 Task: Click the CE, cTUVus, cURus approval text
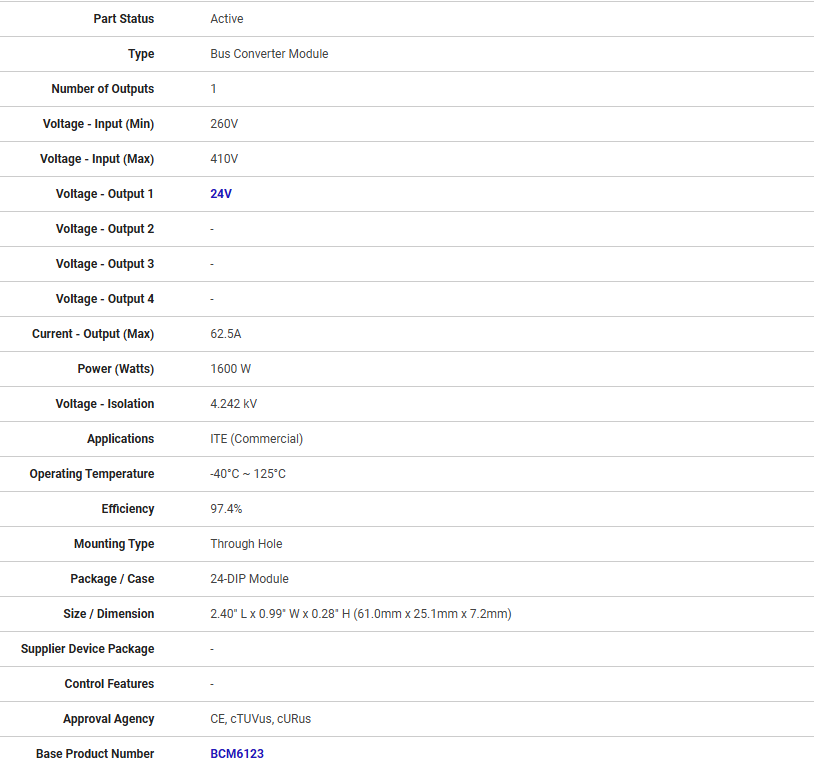tap(260, 719)
